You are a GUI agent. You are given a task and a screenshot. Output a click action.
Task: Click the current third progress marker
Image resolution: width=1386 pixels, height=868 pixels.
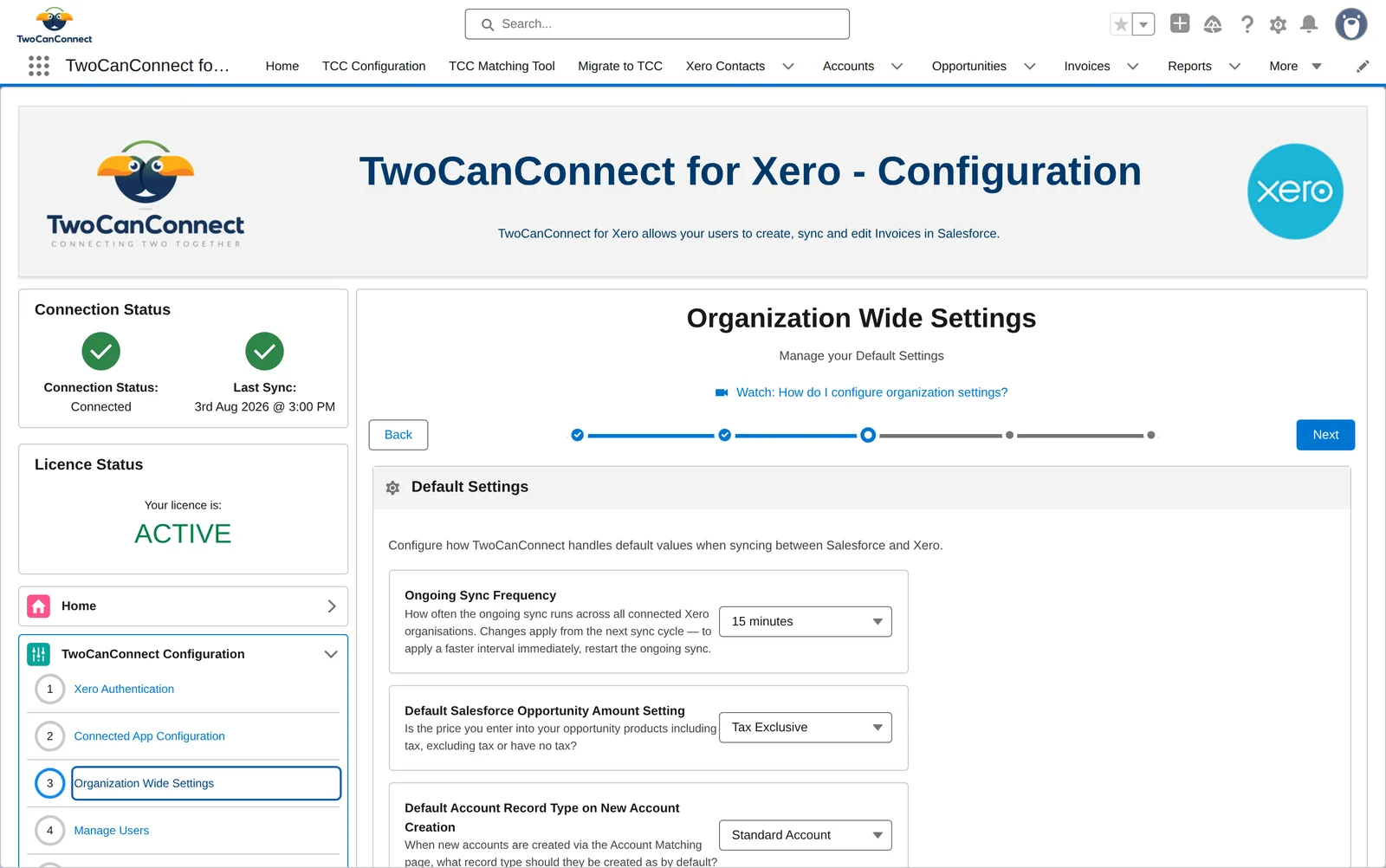[x=868, y=435]
